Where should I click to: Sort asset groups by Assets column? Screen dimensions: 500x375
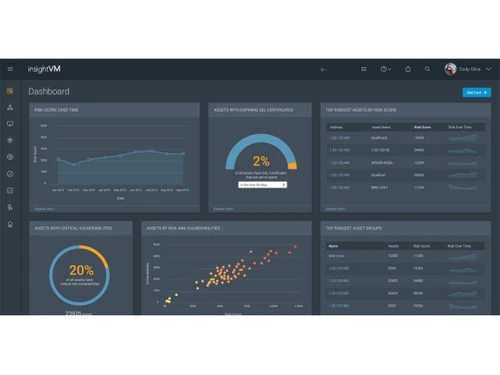[x=393, y=246]
